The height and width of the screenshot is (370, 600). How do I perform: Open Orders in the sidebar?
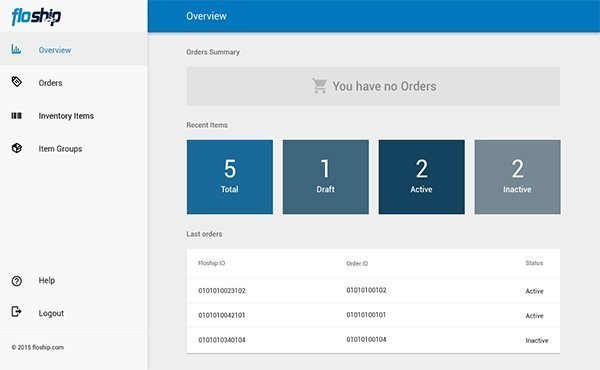pos(74,82)
